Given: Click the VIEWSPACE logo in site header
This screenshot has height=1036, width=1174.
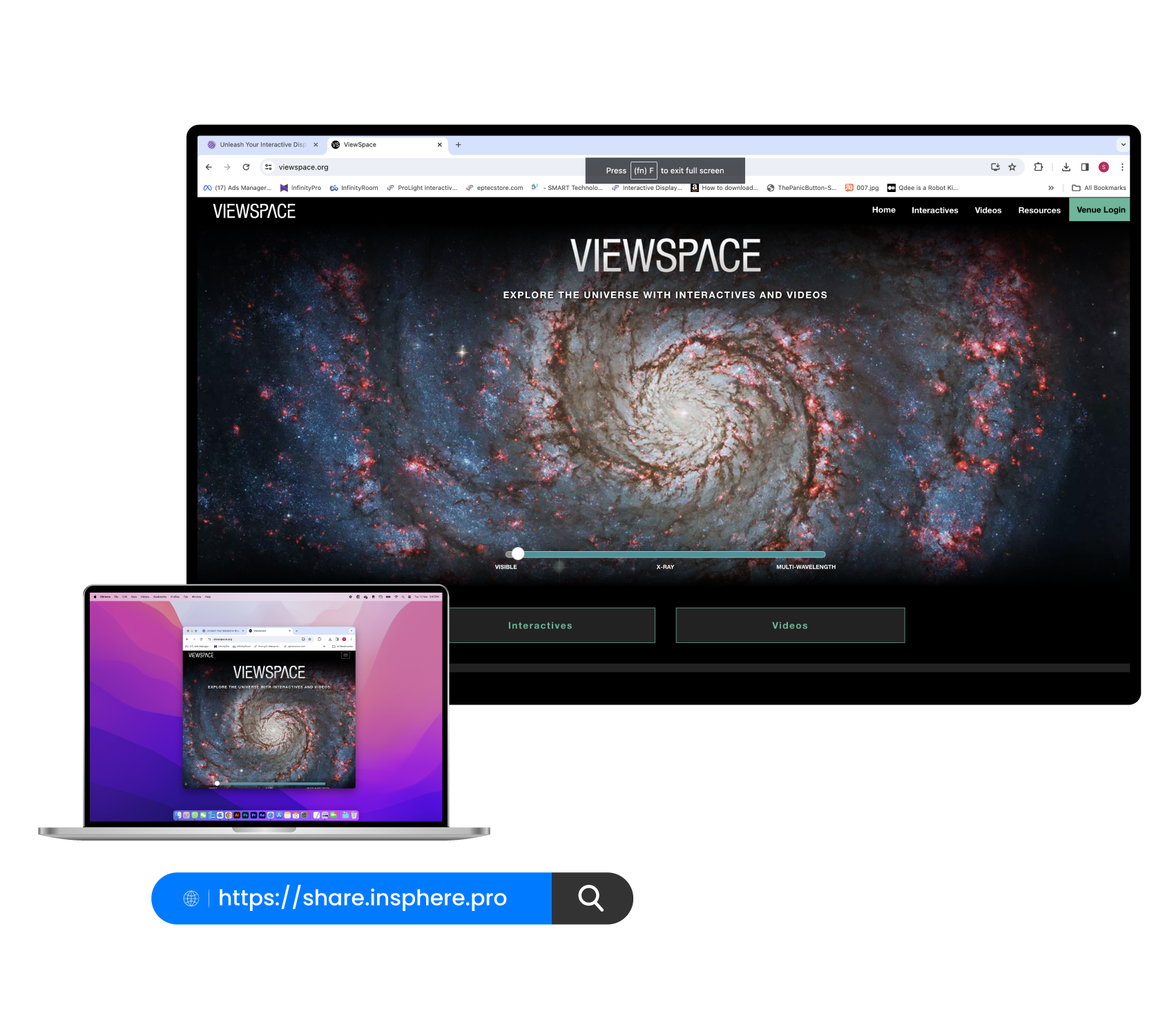Looking at the screenshot, I should click(254, 211).
